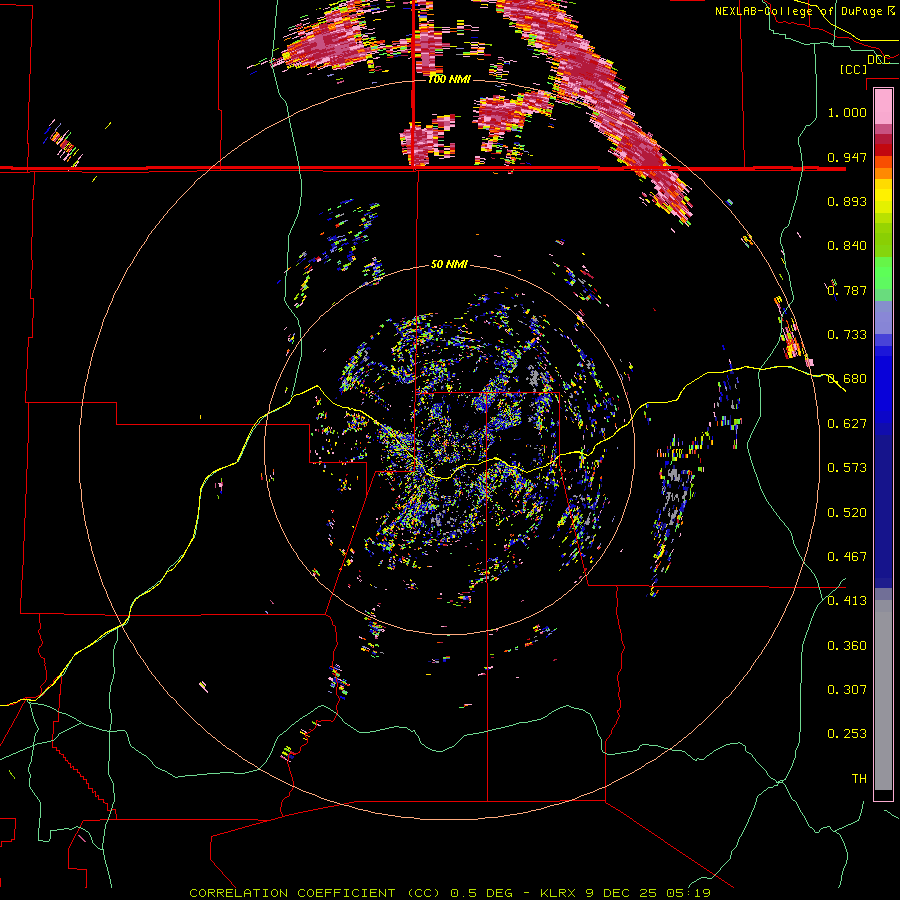
Task: Click the 0.253 legend value
Action: tap(847, 734)
